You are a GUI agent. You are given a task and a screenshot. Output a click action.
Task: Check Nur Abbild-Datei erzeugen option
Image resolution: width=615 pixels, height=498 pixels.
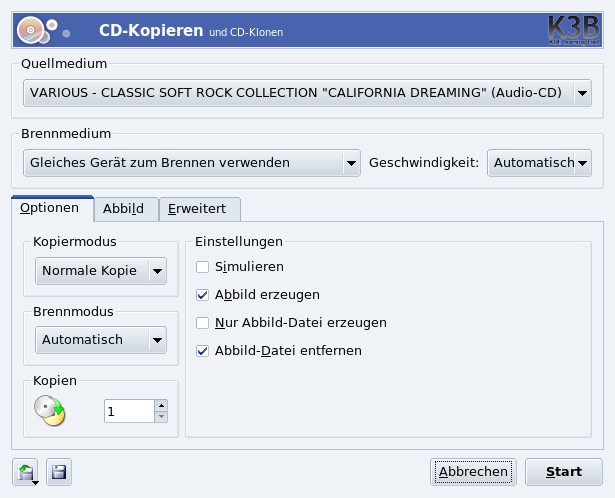203,323
